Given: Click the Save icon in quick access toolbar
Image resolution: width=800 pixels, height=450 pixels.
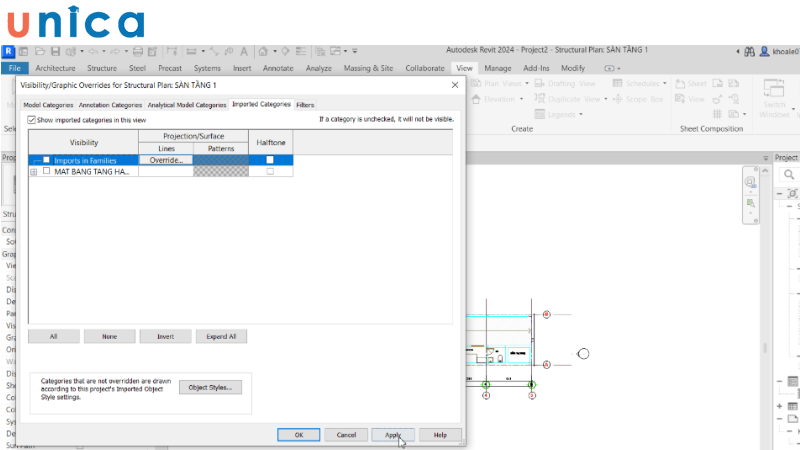Looking at the screenshot, I should [56, 51].
